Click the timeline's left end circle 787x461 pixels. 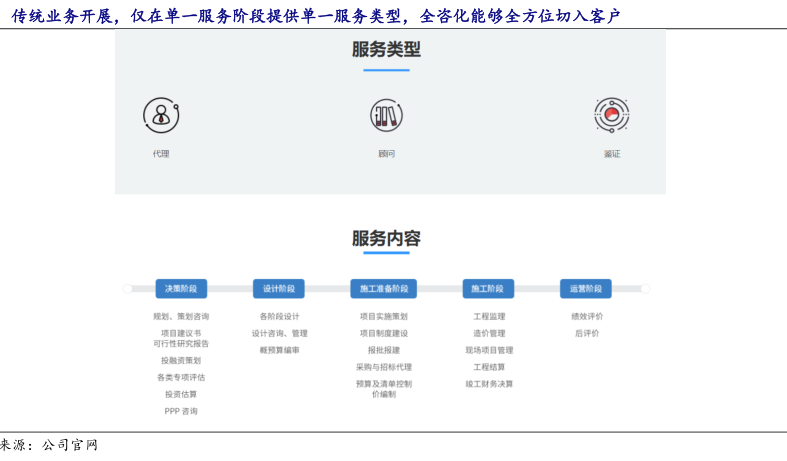127,289
